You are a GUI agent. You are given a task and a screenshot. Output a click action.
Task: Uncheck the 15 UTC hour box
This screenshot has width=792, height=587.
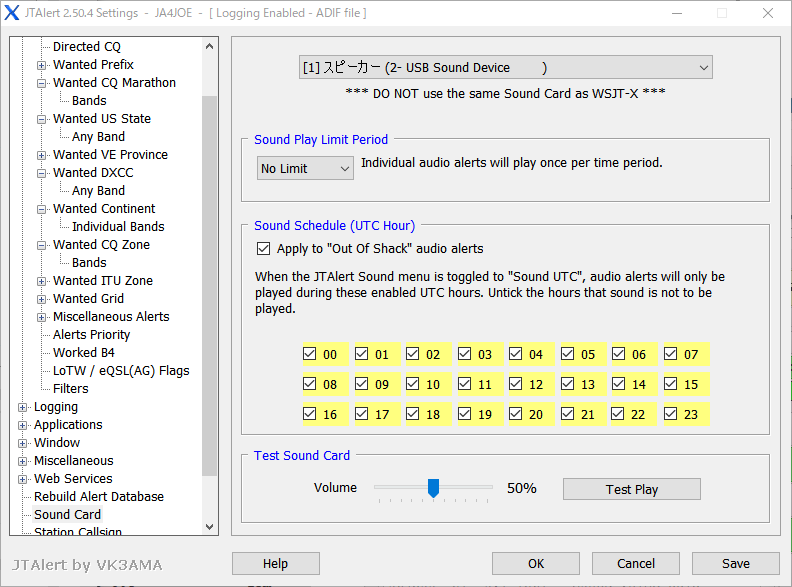click(671, 384)
